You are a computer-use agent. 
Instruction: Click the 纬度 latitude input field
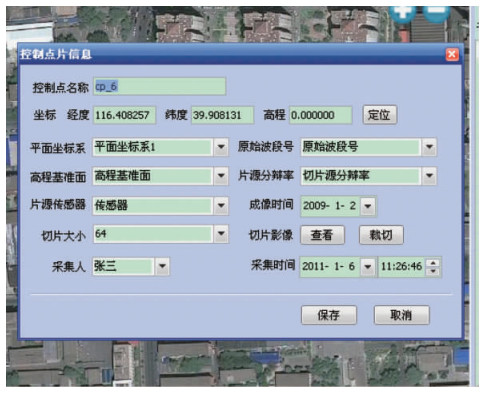click(222, 115)
